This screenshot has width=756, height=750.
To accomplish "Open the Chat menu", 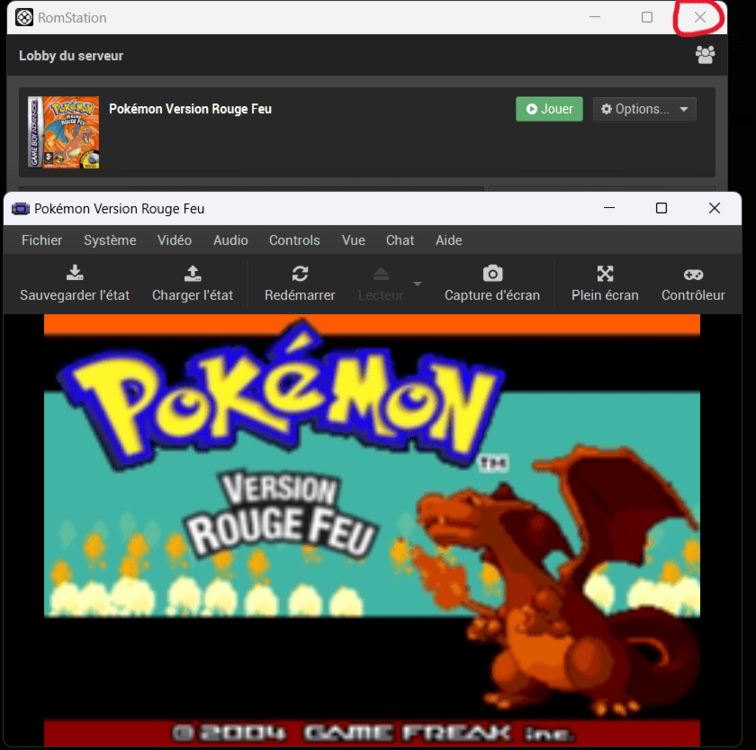I will 400,240.
